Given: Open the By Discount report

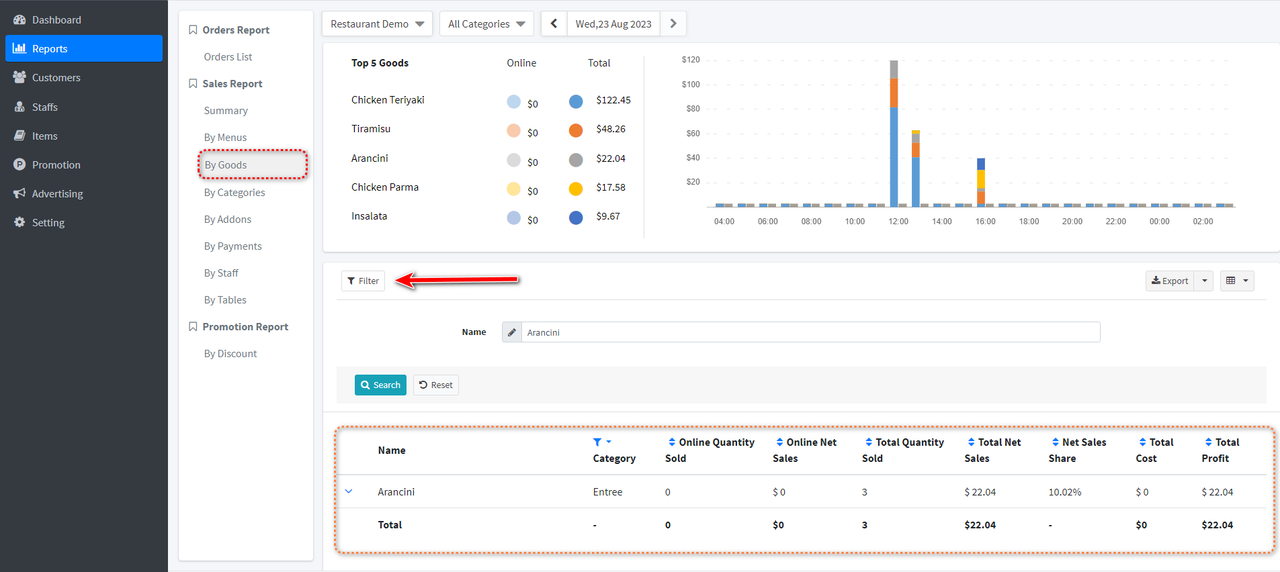Looking at the screenshot, I should [230, 354].
